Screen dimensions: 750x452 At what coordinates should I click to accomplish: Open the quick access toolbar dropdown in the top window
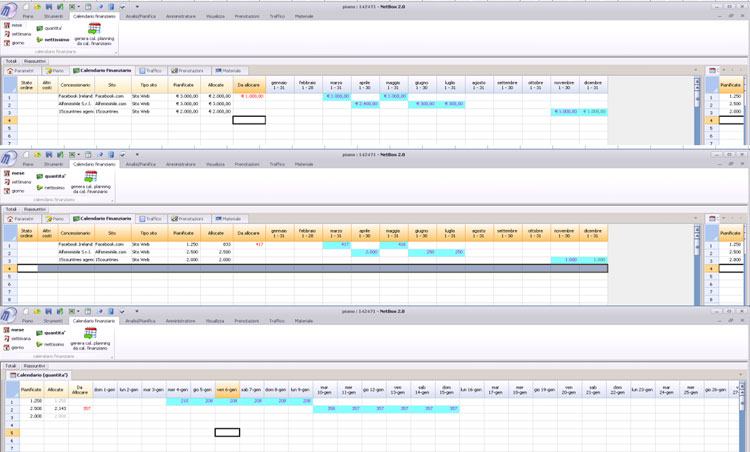click(137, 6)
